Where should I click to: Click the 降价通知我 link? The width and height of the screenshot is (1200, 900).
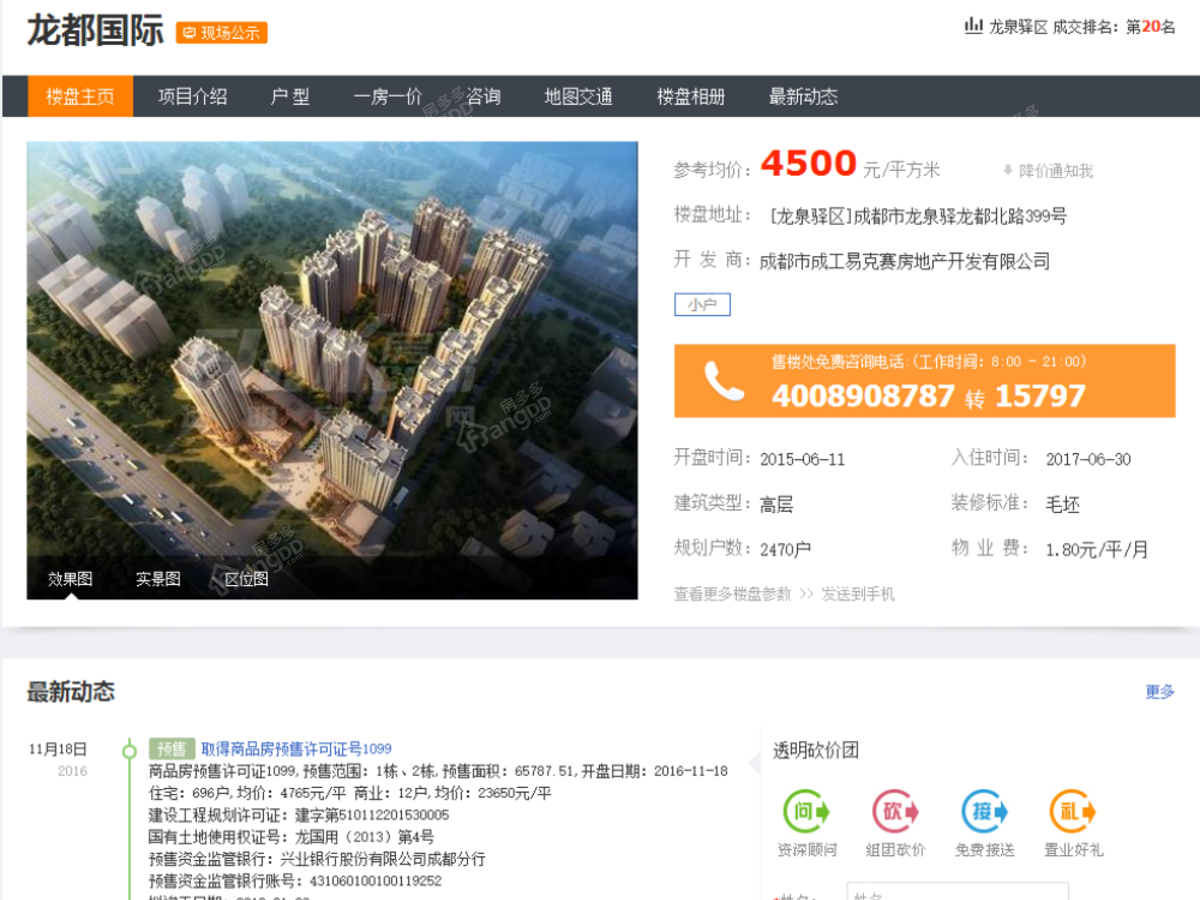[x=1056, y=171]
